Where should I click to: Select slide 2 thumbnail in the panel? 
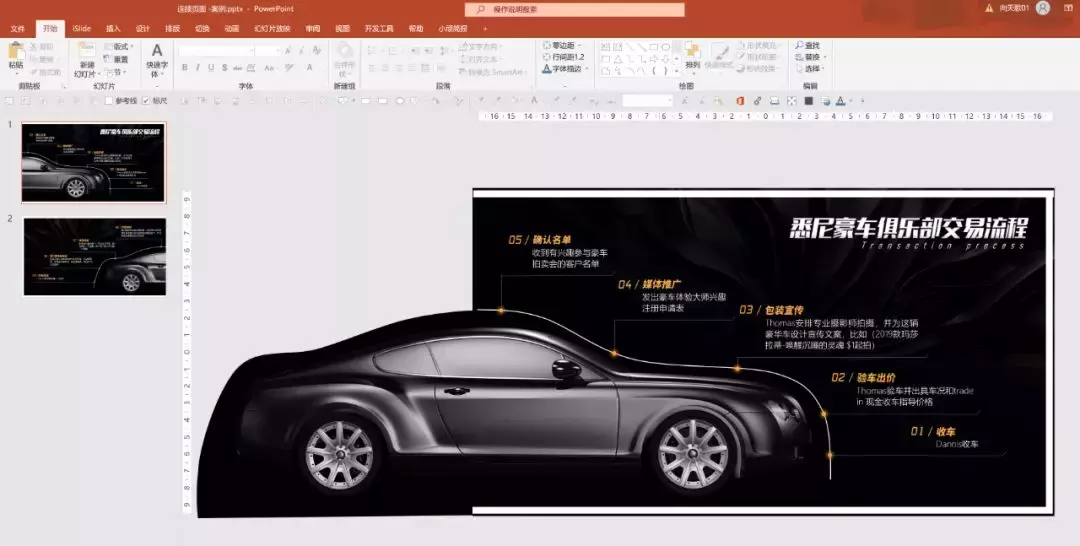point(95,256)
